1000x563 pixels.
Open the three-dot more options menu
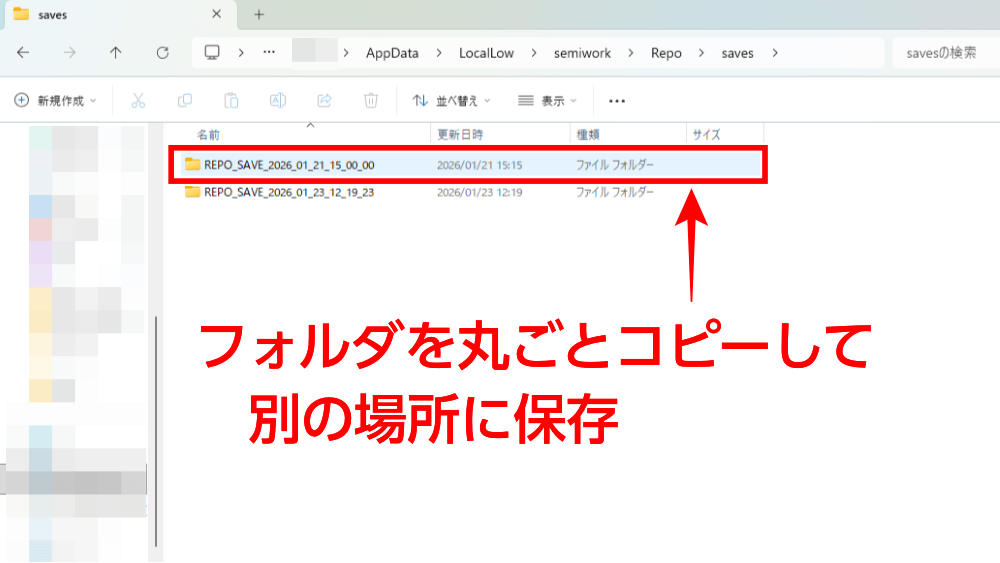tap(617, 101)
